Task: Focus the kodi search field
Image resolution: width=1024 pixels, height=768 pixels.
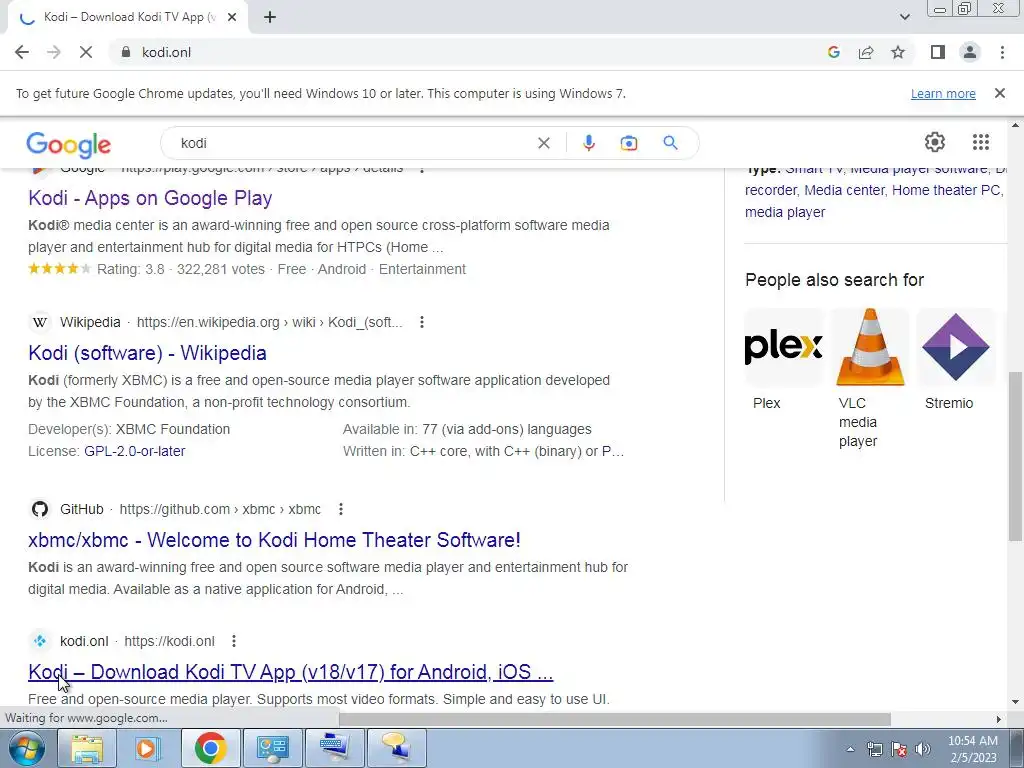Action: pos(353,143)
